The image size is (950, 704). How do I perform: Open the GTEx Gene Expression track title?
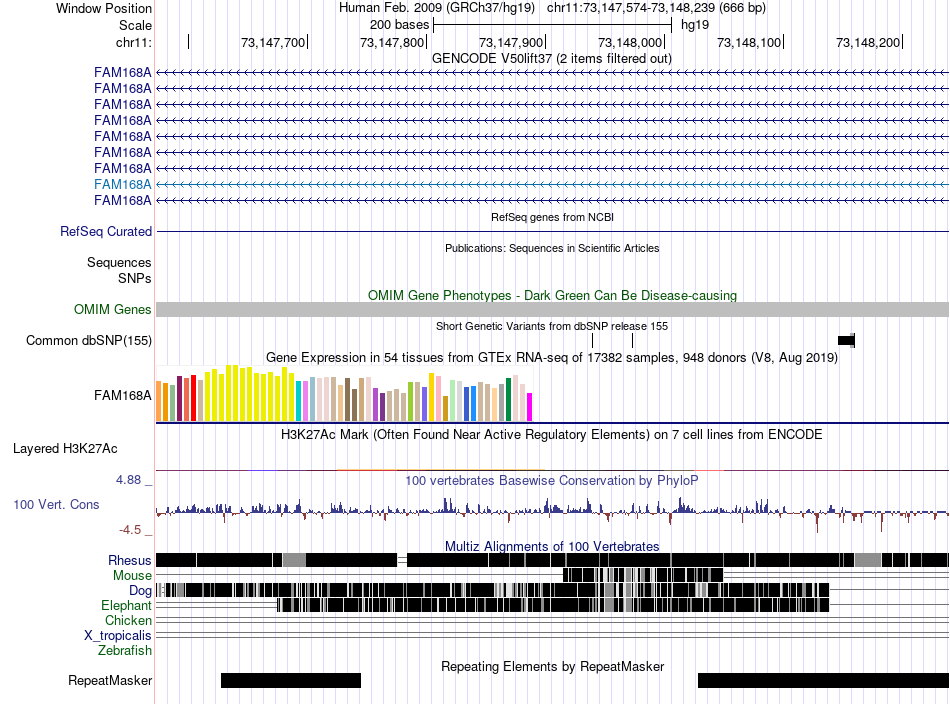coord(552,357)
